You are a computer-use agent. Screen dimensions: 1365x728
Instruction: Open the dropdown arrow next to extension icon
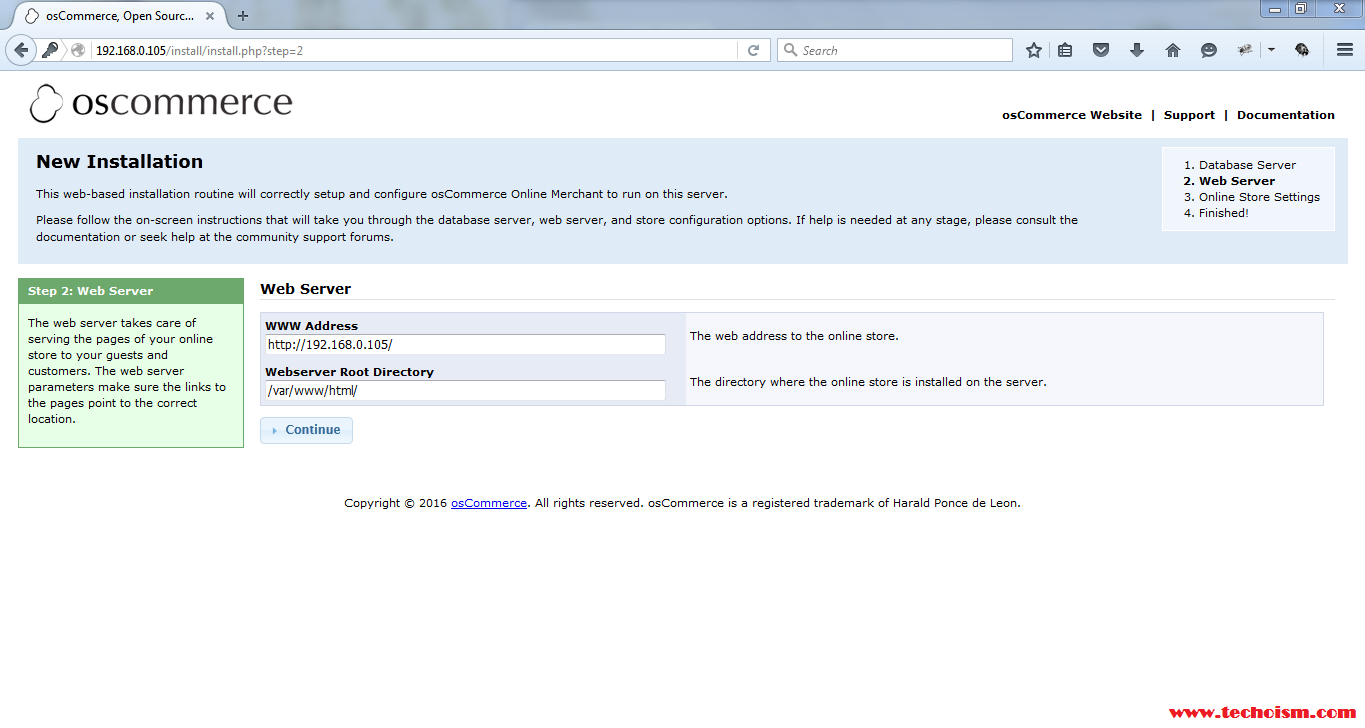pos(1271,50)
